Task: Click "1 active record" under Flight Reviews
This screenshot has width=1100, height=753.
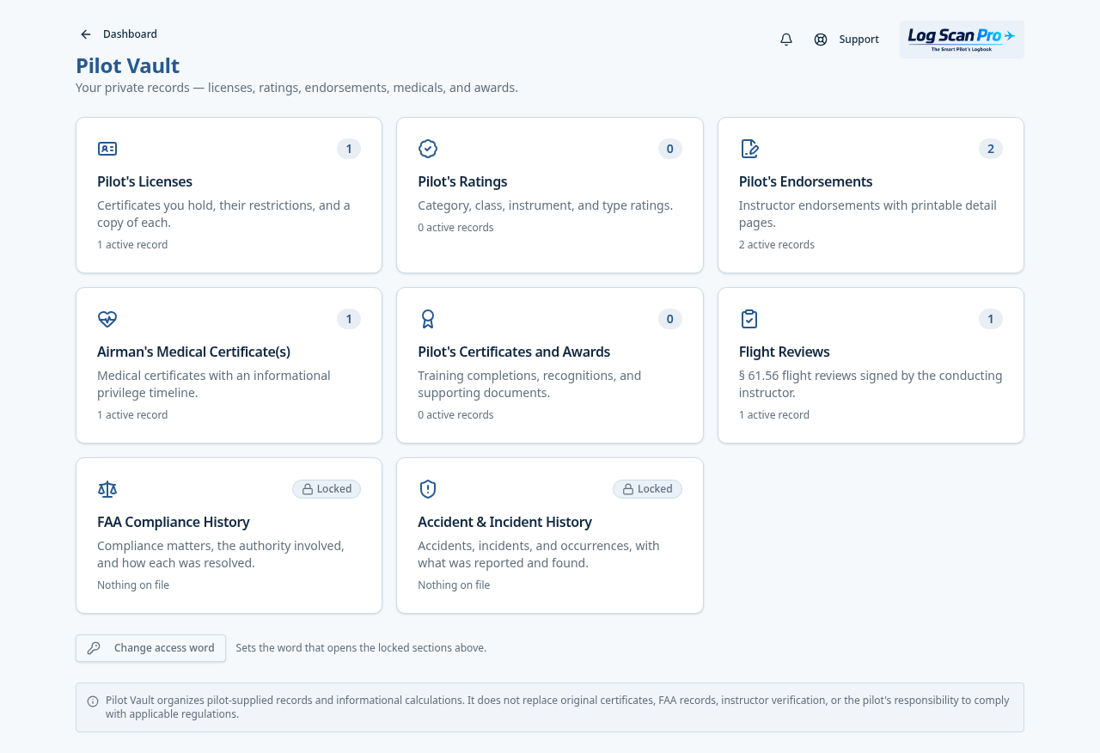Action: (774, 415)
